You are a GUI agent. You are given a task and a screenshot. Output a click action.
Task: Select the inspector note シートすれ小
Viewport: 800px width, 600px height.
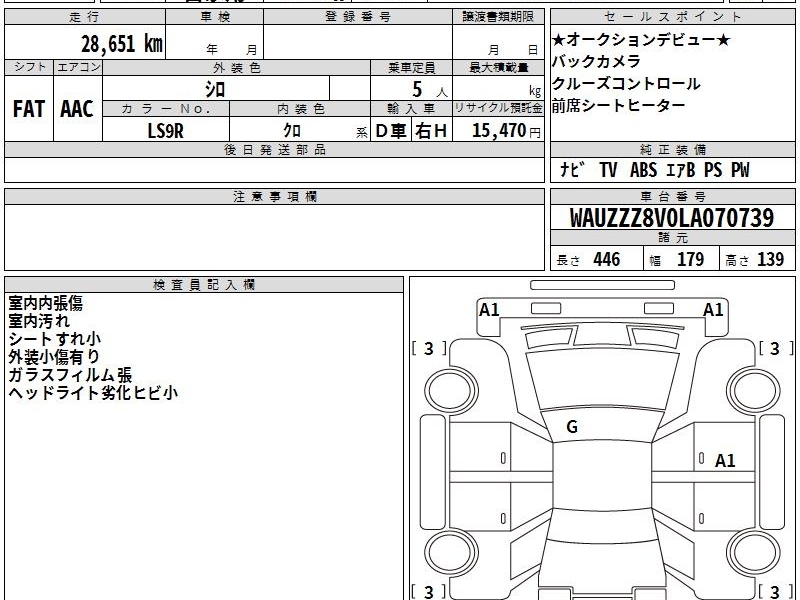[55, 339]
